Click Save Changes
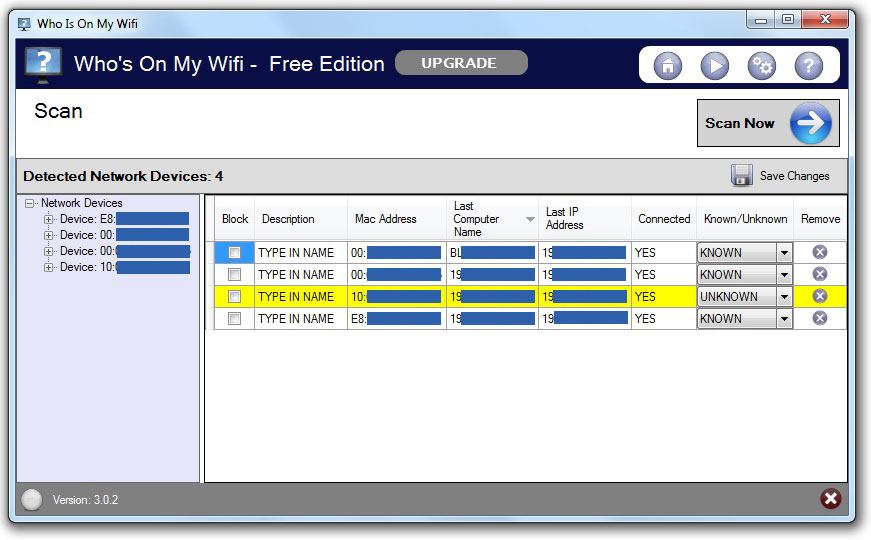This screenshot has width=871, height=540. (x=794, y=176)
